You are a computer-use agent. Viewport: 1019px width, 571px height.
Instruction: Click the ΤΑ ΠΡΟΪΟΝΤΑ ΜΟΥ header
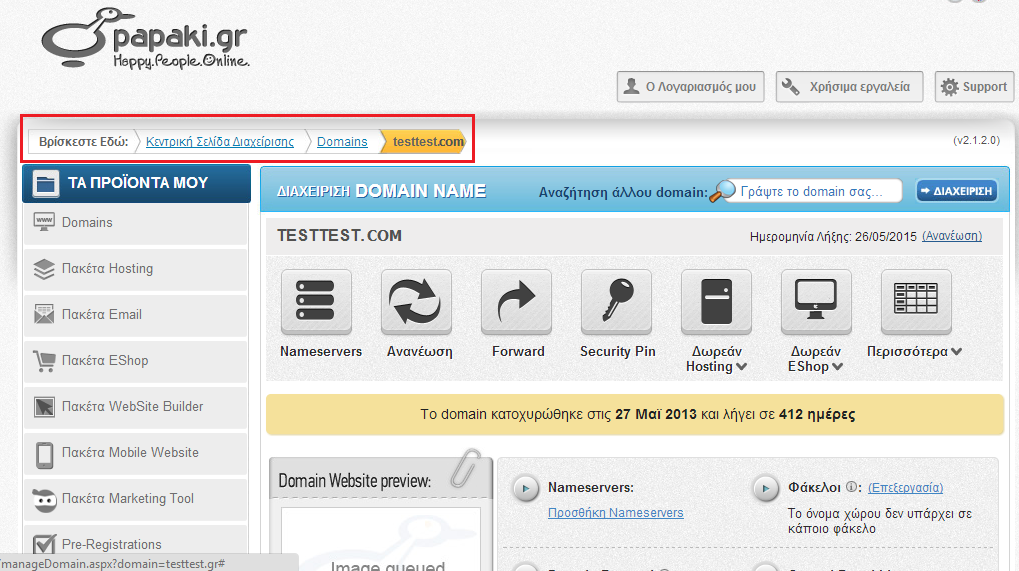[x=136, y=183]
